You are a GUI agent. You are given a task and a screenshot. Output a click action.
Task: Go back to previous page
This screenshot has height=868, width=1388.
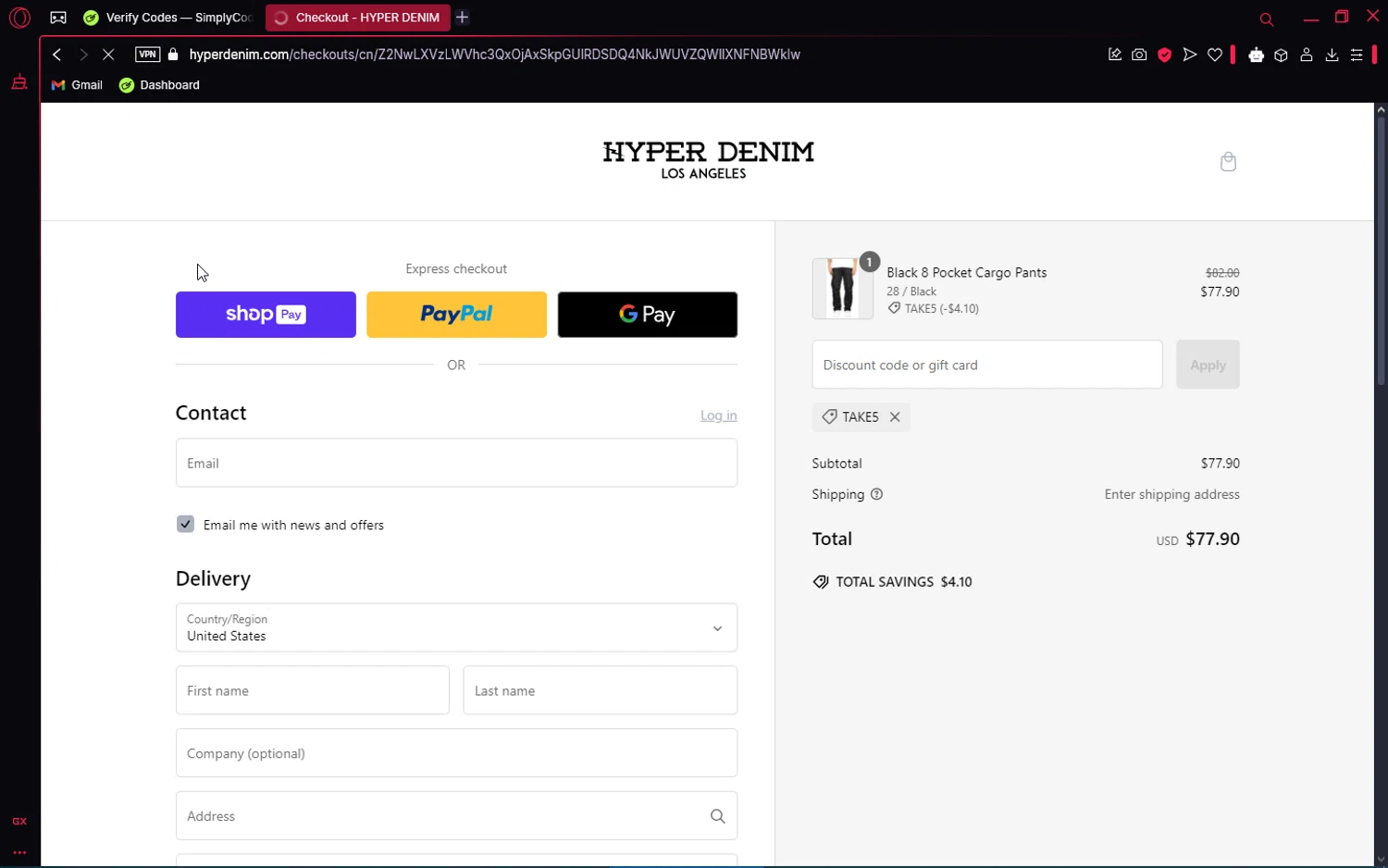pyautogui.click(x=57, y=55)
